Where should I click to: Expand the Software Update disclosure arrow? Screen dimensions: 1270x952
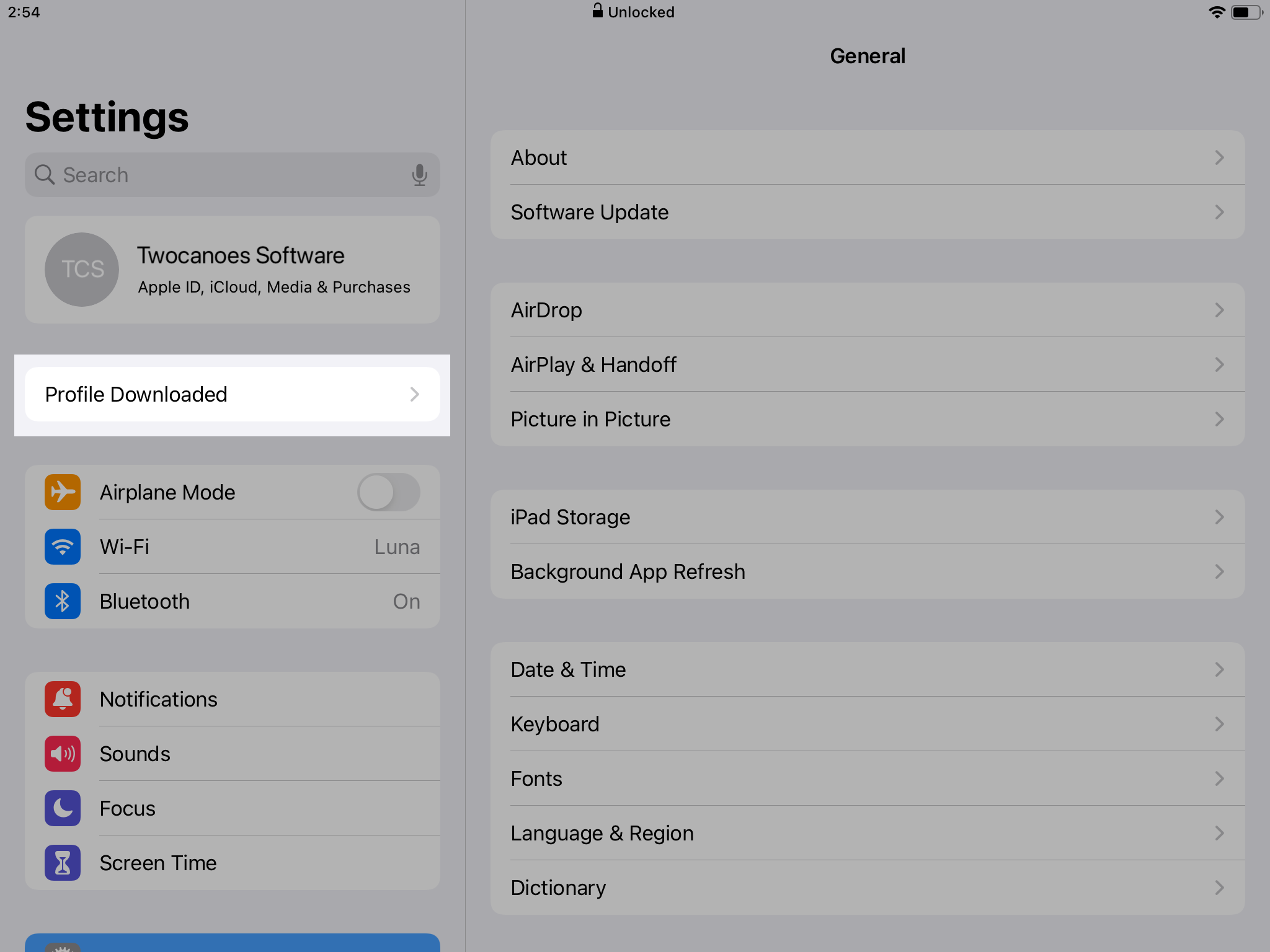pyautogui.click(x=1219, y=212)
